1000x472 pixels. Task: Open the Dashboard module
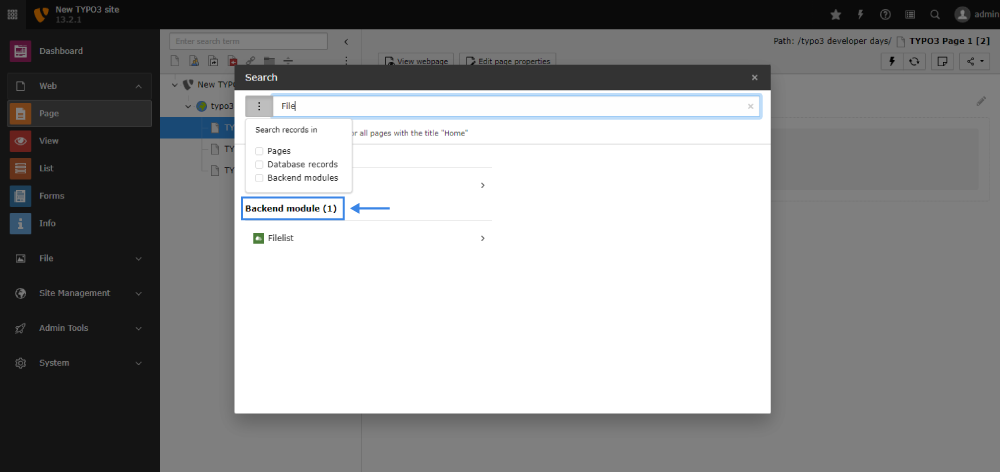80,51
